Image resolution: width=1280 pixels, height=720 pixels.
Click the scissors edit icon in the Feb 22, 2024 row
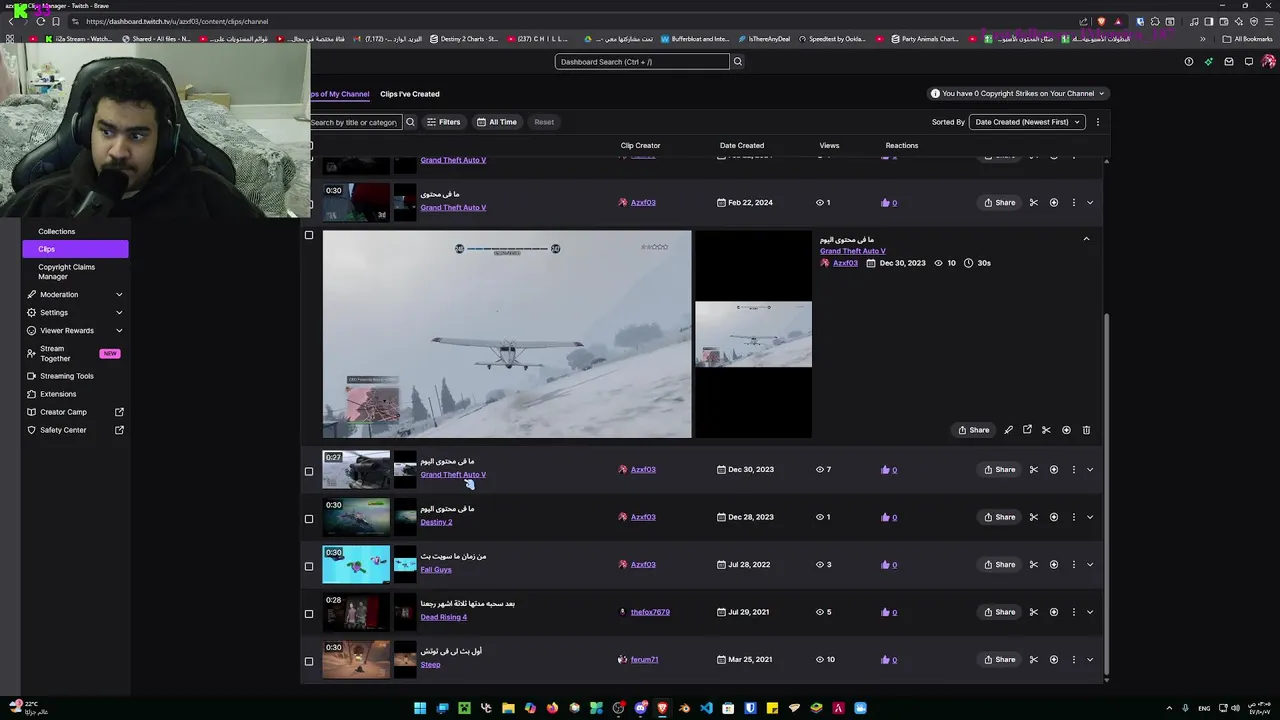point(1034,203)
